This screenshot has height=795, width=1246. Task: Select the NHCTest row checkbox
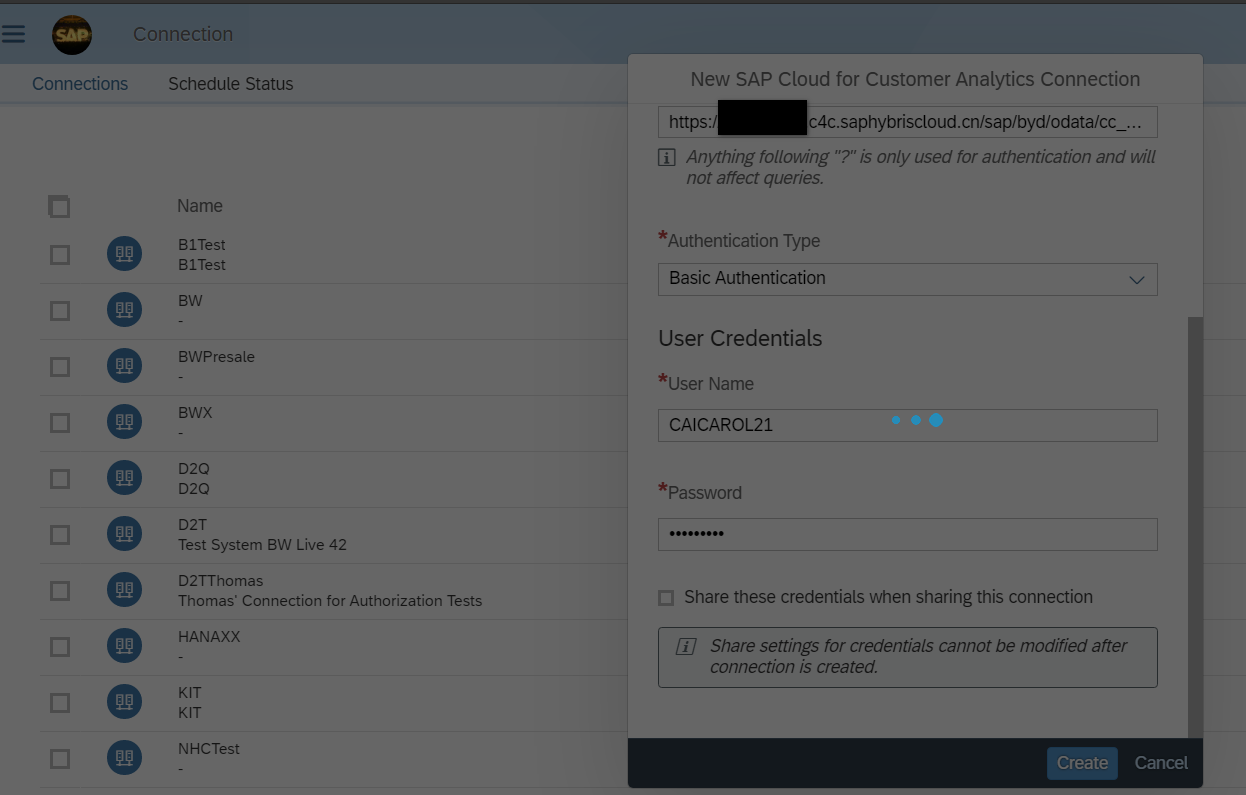[60, 759]
